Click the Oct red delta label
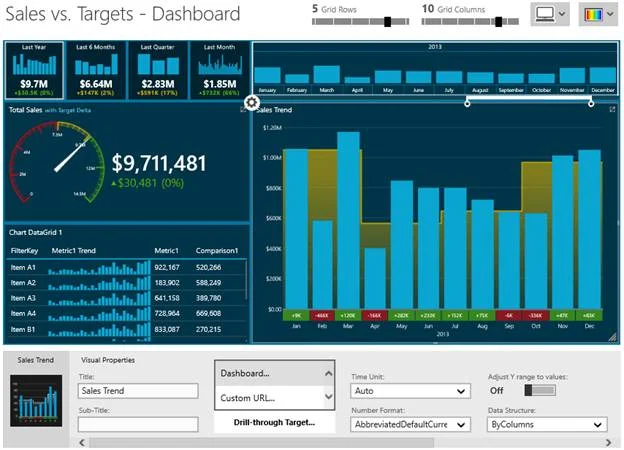Viewport: 624px width, 450px height. pyautogui.click(x=536, y=316)
